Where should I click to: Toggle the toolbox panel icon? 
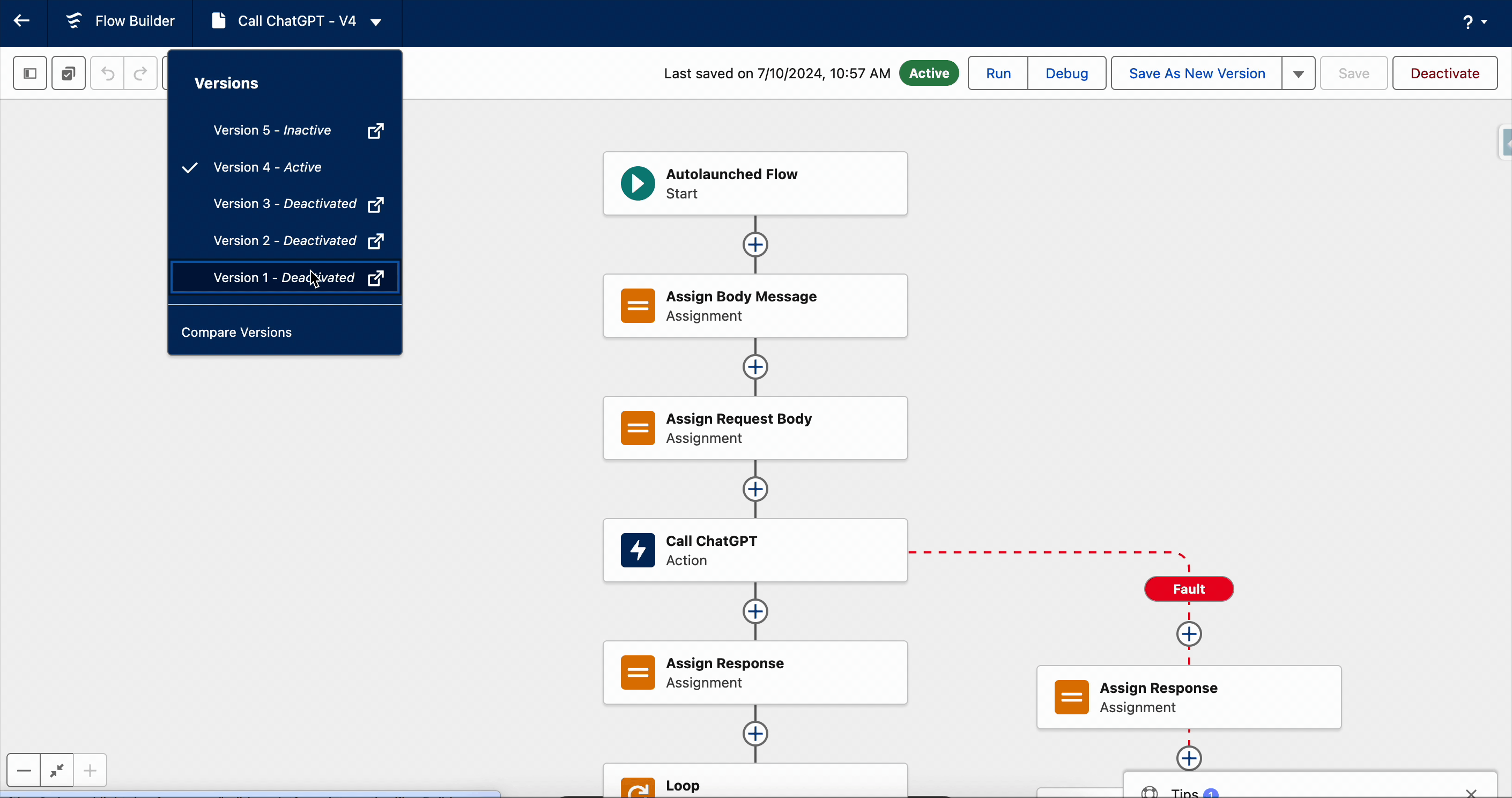click(30, 73)
